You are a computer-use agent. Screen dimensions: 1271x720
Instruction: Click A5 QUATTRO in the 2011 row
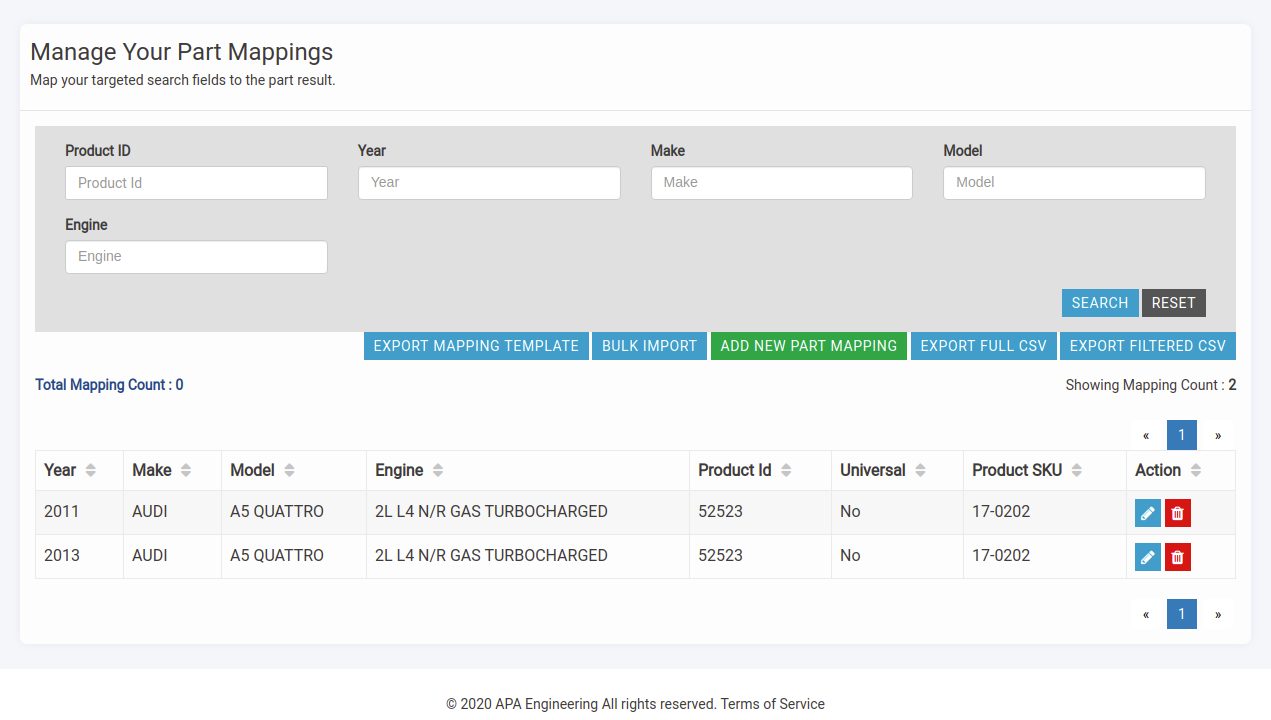pos(277,512)
